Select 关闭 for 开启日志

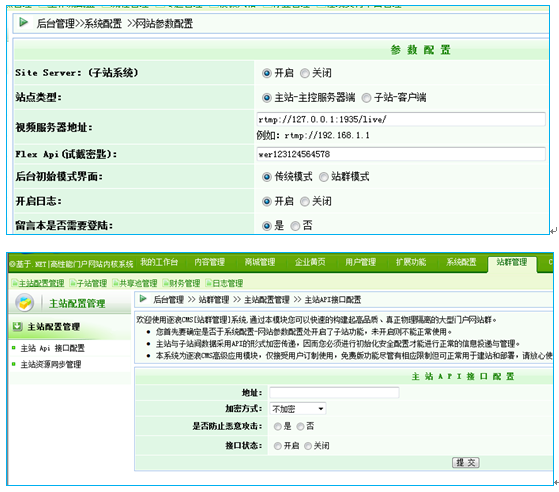pos(304,202)
